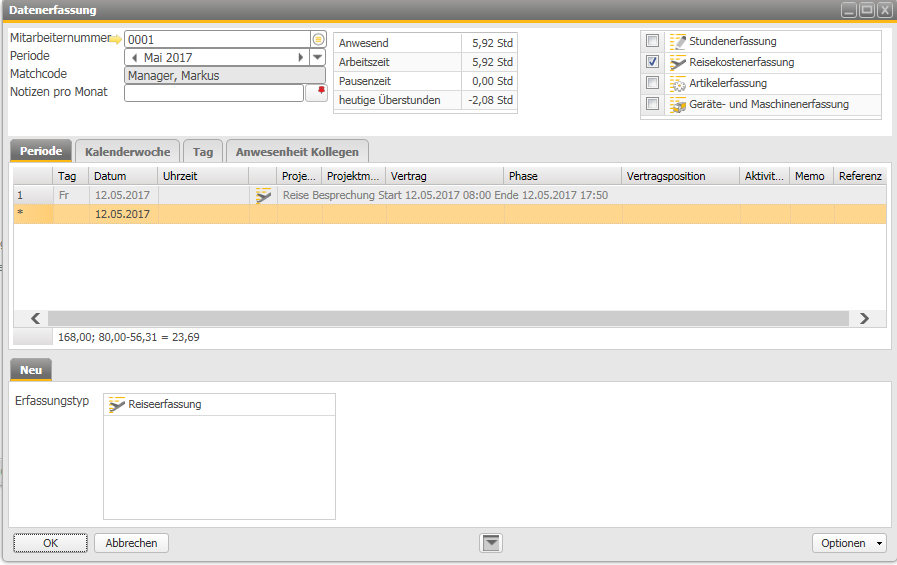This screenshot has width=897, height=565.
Task: Click the travel icon in row 1
Action: point(263,196)
